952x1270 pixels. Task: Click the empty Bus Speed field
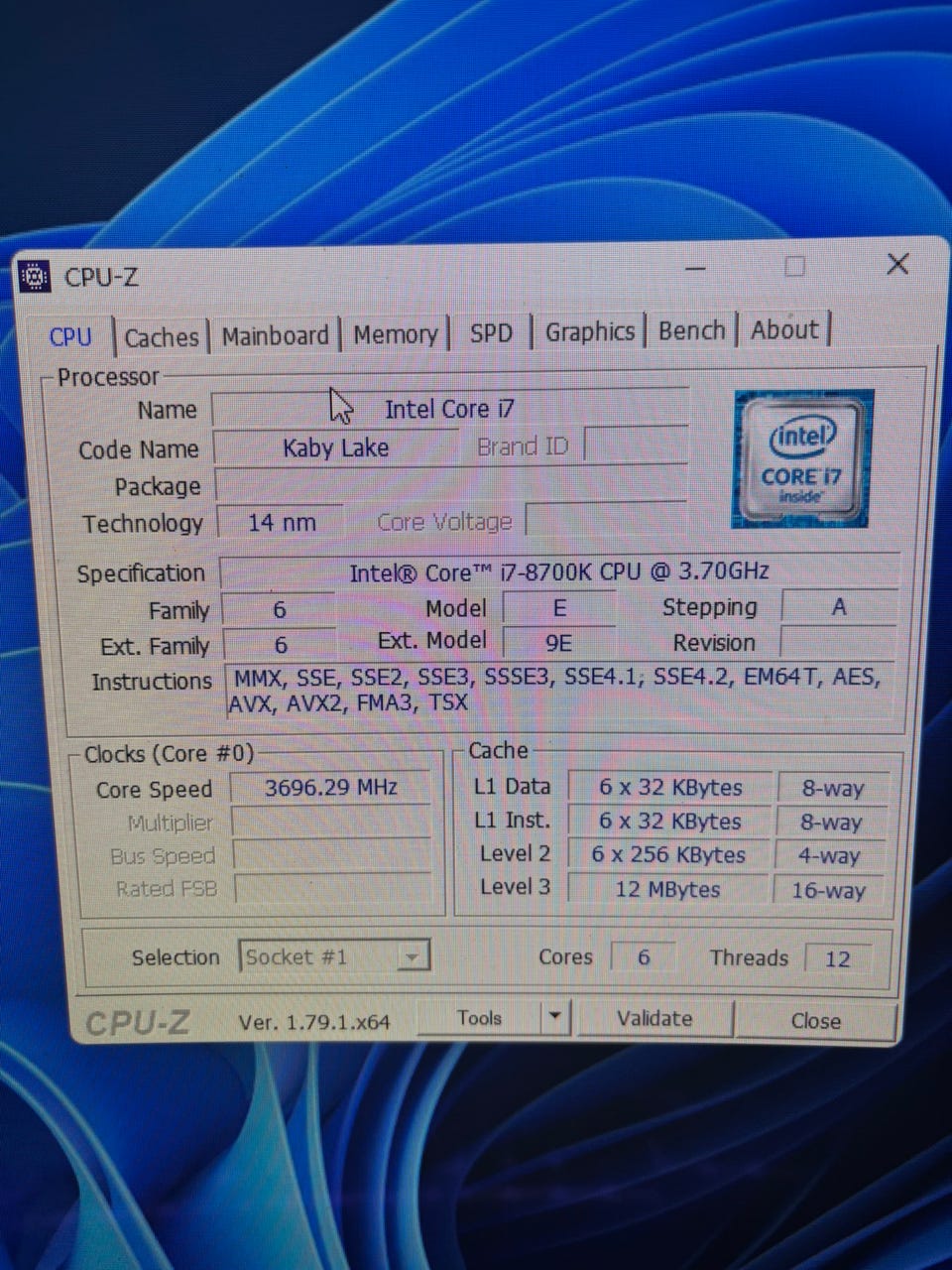click(x=332, y=855)
